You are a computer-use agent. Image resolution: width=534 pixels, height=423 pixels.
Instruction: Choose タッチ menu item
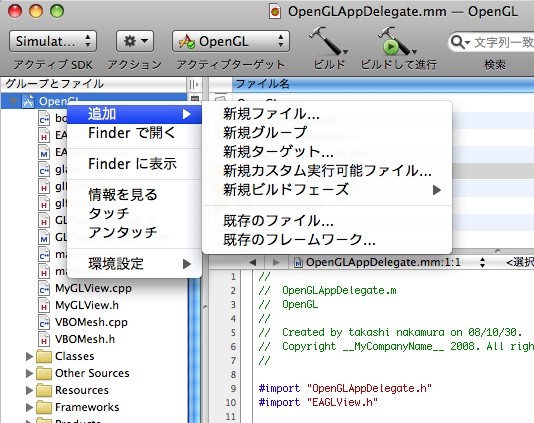click(135, 214)
